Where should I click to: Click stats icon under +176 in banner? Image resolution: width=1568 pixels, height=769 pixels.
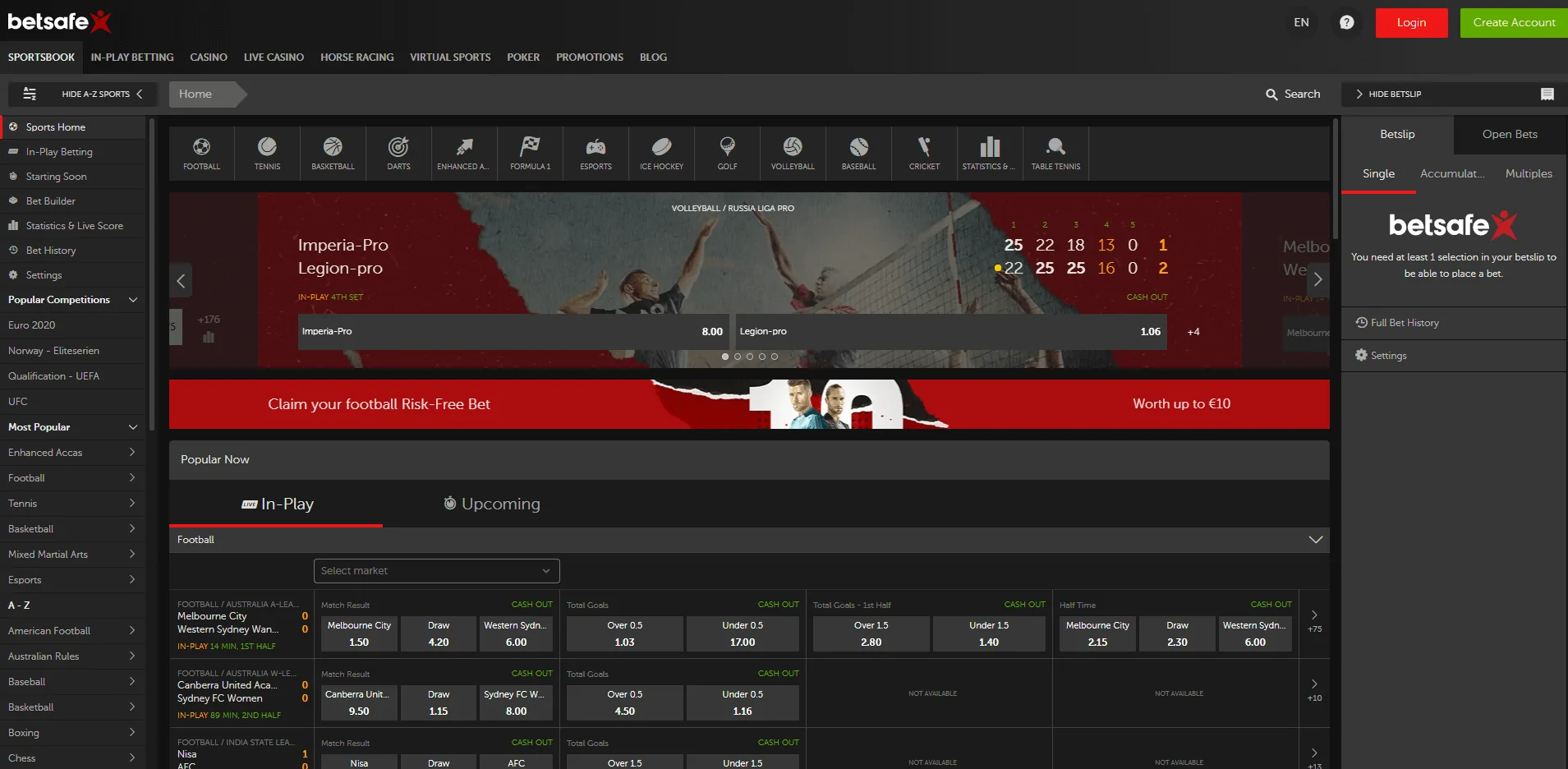pyautogui.click(x=209, y=337)
